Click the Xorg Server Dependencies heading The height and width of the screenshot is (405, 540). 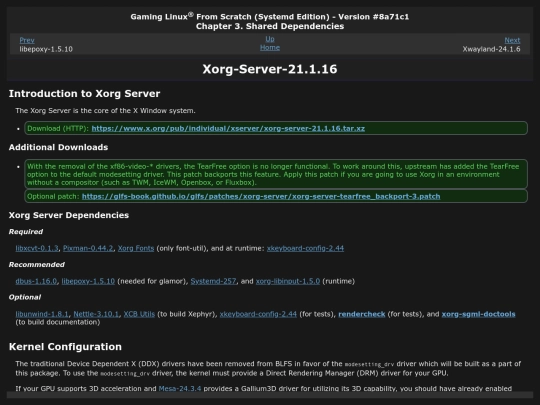[x=69, y=215]
